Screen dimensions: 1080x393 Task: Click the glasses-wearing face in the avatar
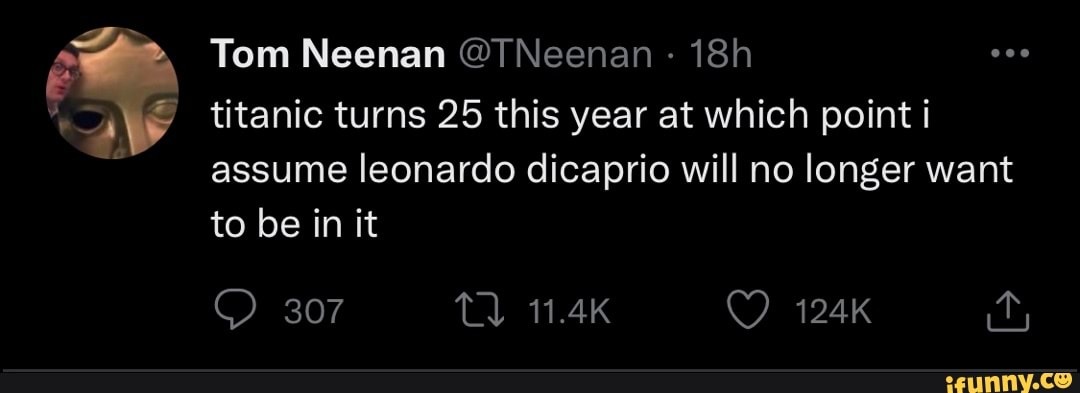click(x=63, y=77)
